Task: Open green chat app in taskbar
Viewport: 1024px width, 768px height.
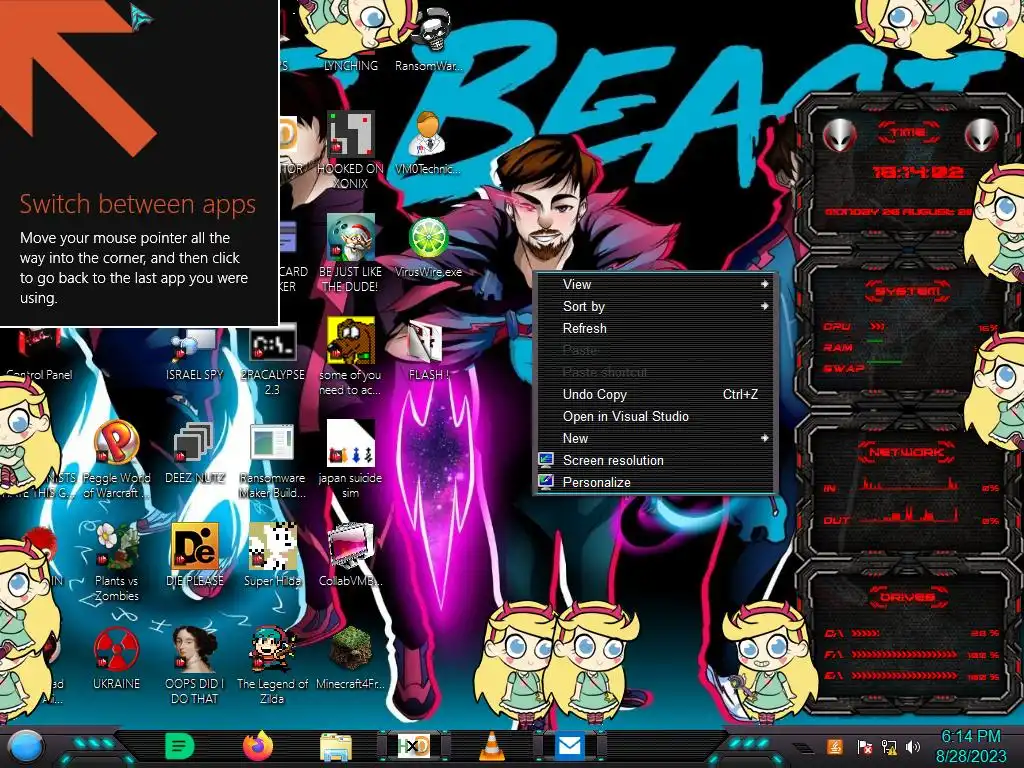Action: pyautogui.click(x=180, y=746)
